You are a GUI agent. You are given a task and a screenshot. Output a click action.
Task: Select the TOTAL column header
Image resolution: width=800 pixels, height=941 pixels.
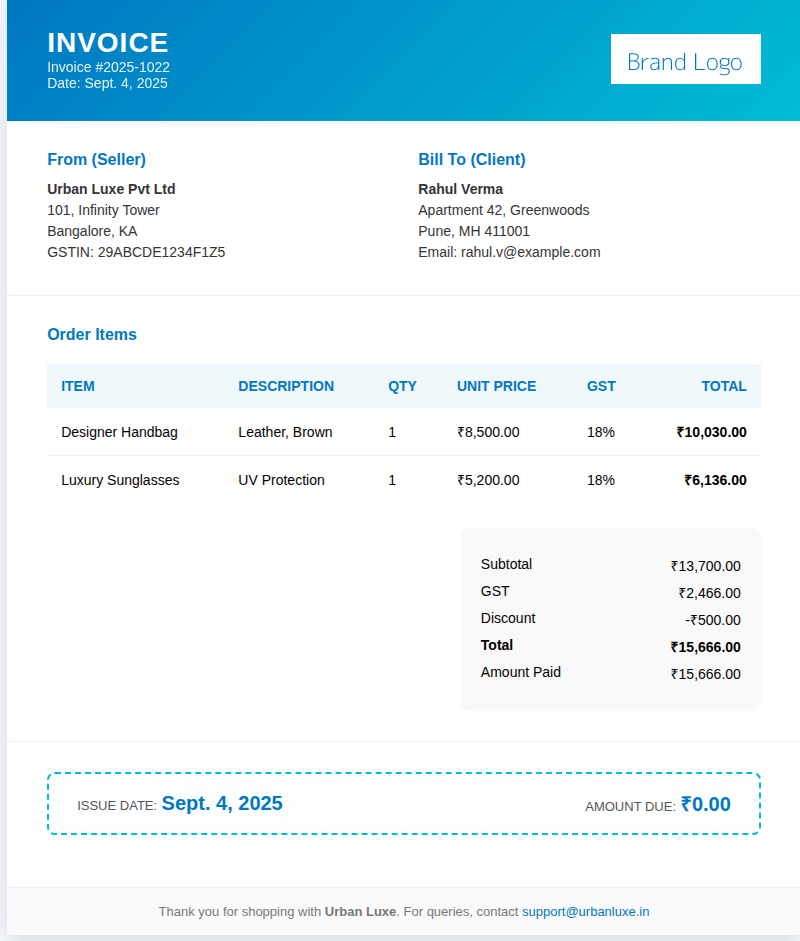tap(723, 386)
